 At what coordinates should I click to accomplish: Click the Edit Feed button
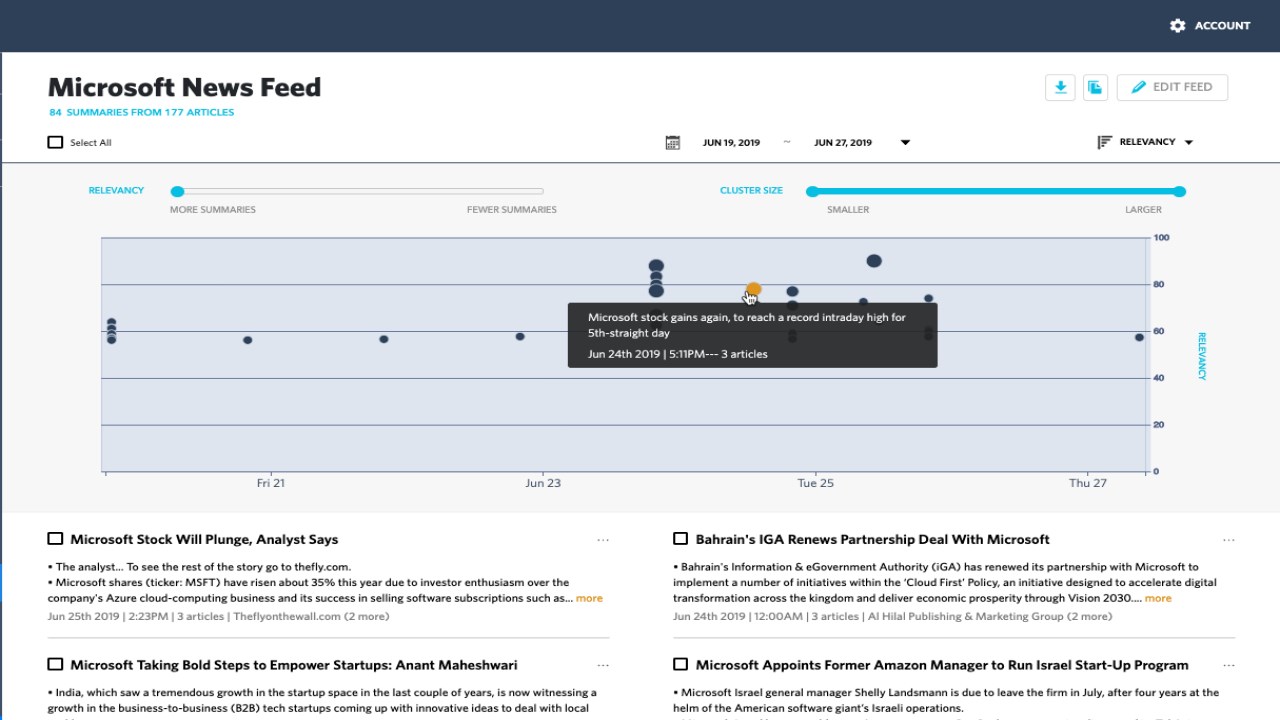[1172, 87]
